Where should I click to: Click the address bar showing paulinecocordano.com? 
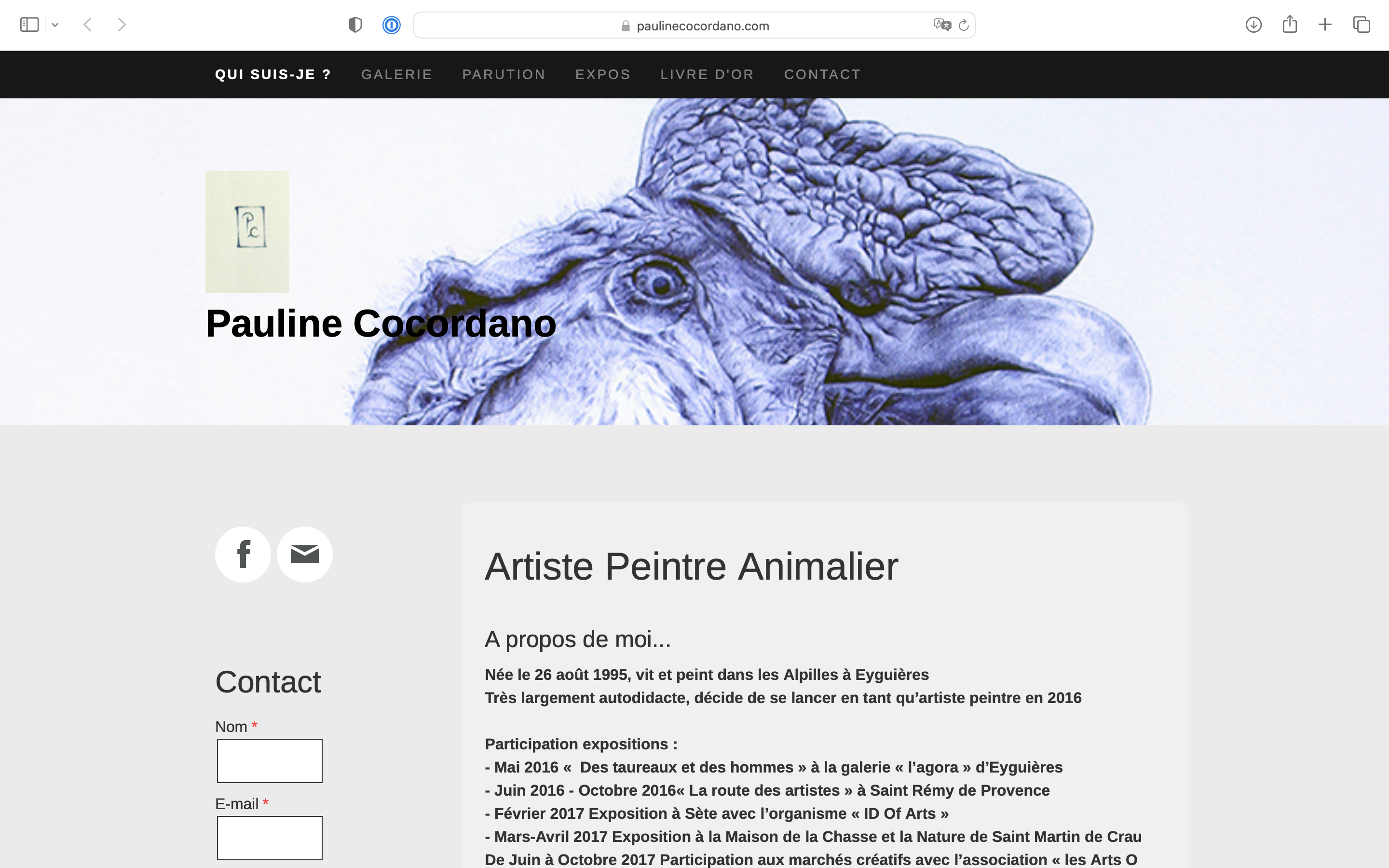[694, 25]
